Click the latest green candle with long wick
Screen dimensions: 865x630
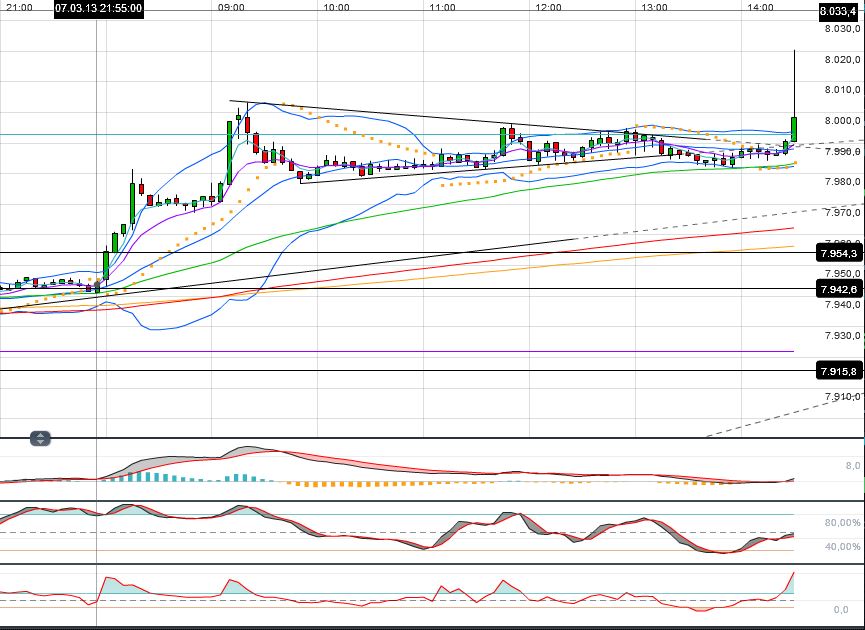(794, 129)
